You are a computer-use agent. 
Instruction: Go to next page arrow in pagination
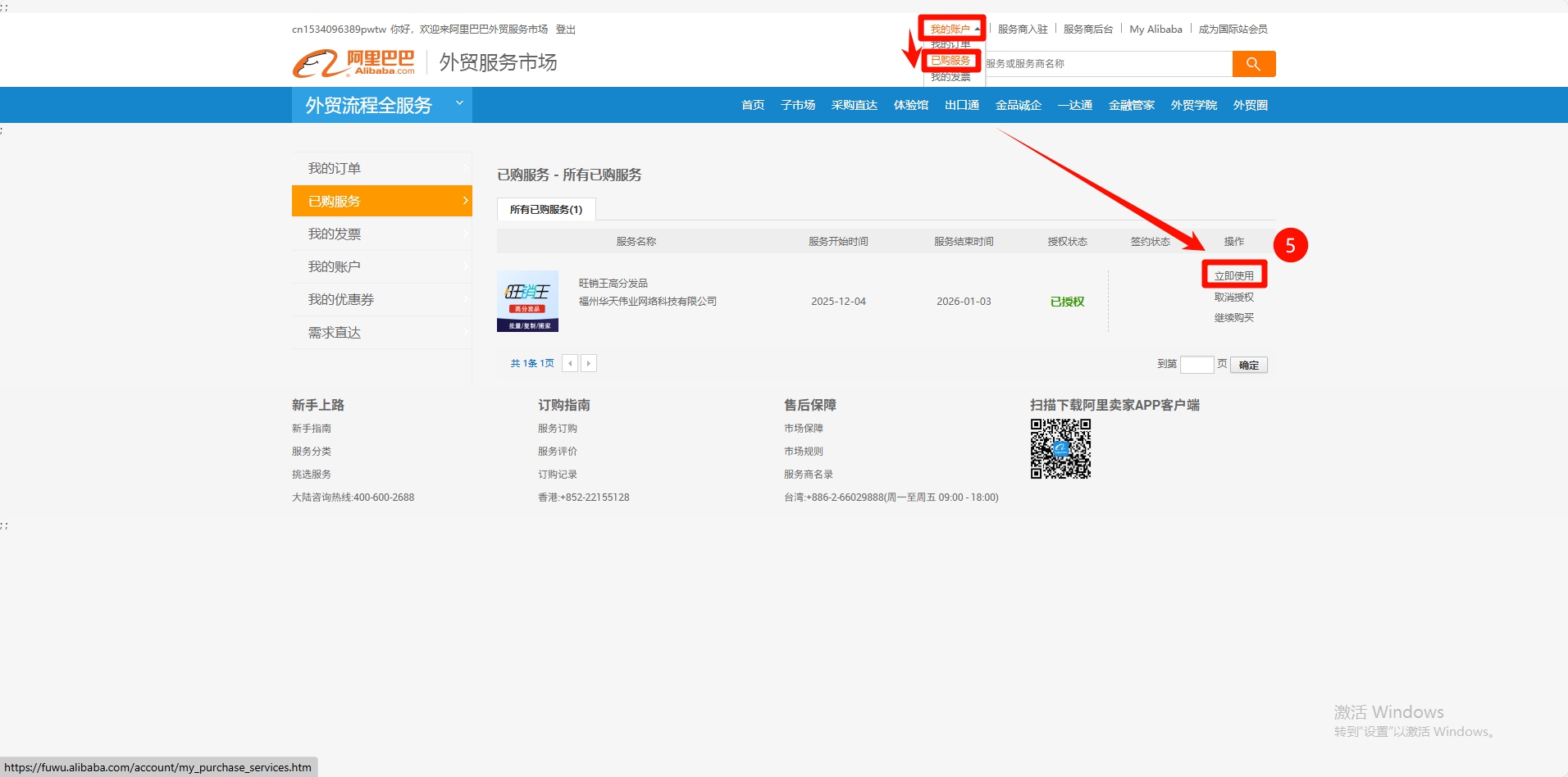(x=589, y=363)
